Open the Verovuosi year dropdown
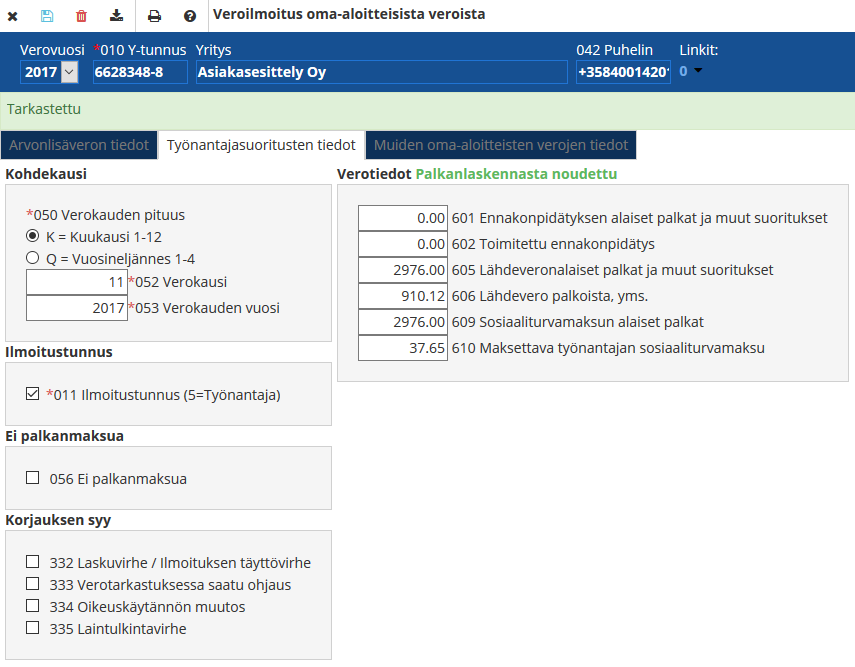The height and width of the screenshot is (667, 855). pos(69,72)
